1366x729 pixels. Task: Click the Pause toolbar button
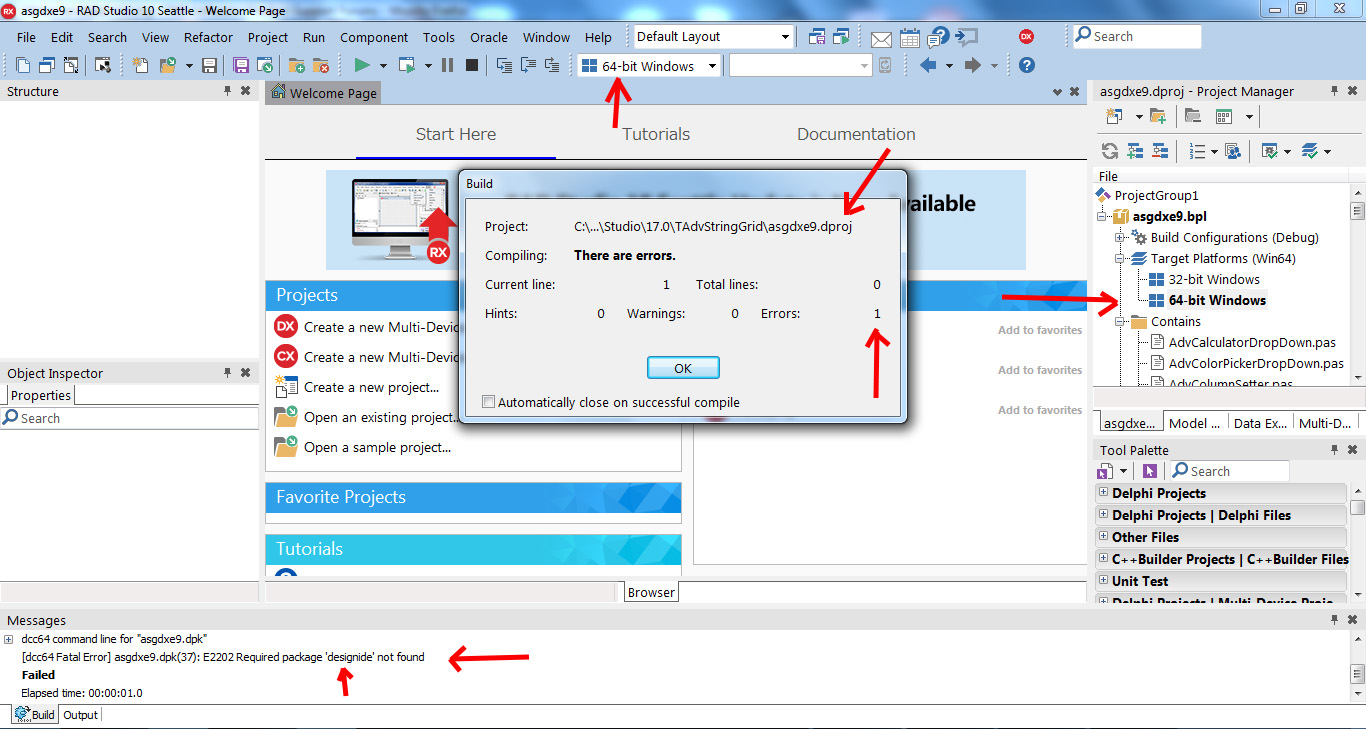coord(447,66)
